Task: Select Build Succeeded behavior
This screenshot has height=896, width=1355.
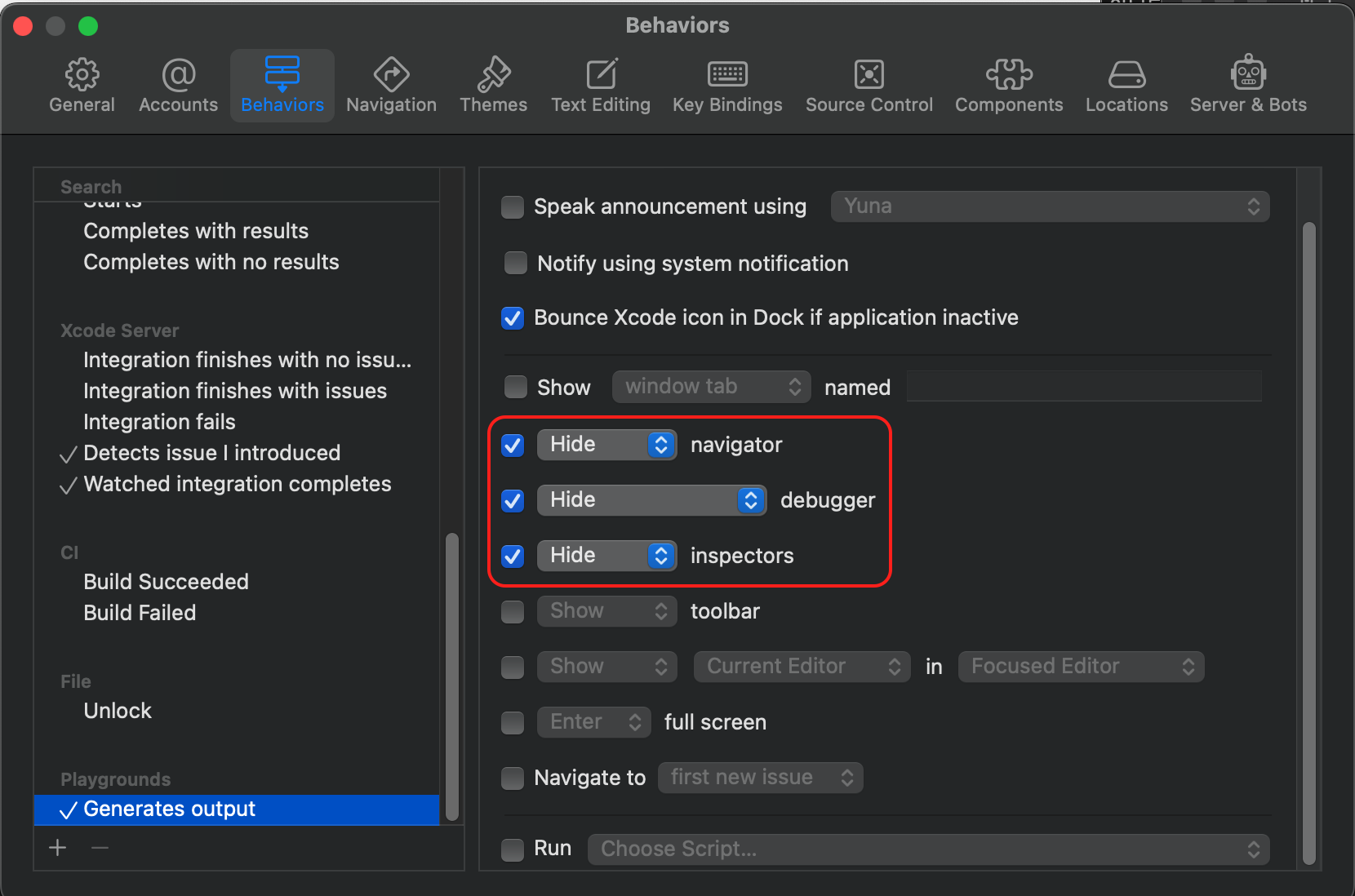Action: click(x=166, y=582)
